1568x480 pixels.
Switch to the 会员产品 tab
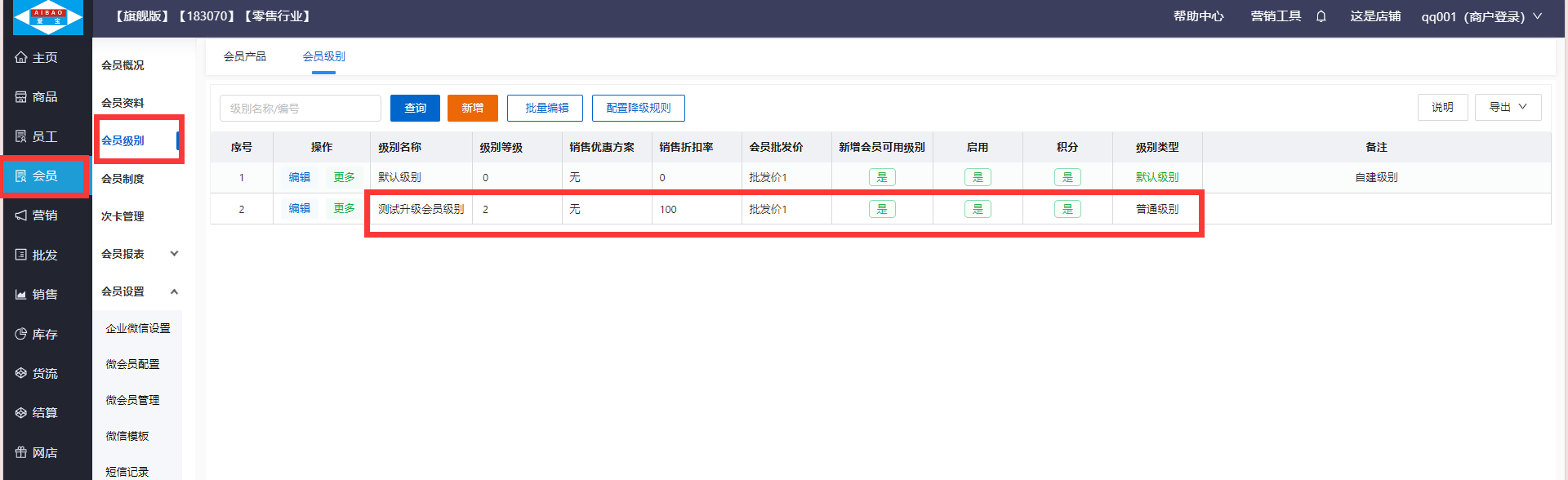(245, 56)
